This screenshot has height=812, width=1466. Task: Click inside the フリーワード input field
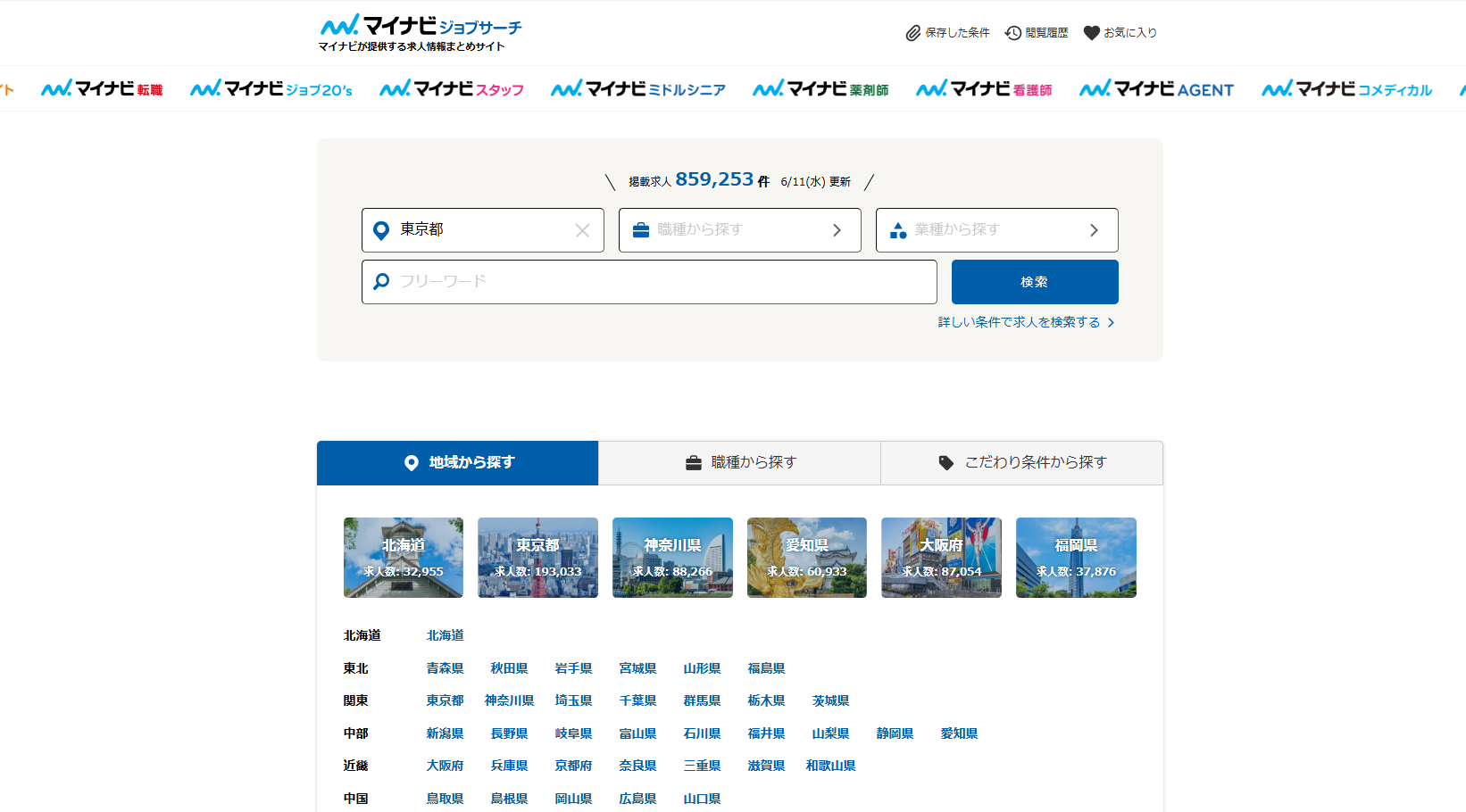click(x=649, y=281)
